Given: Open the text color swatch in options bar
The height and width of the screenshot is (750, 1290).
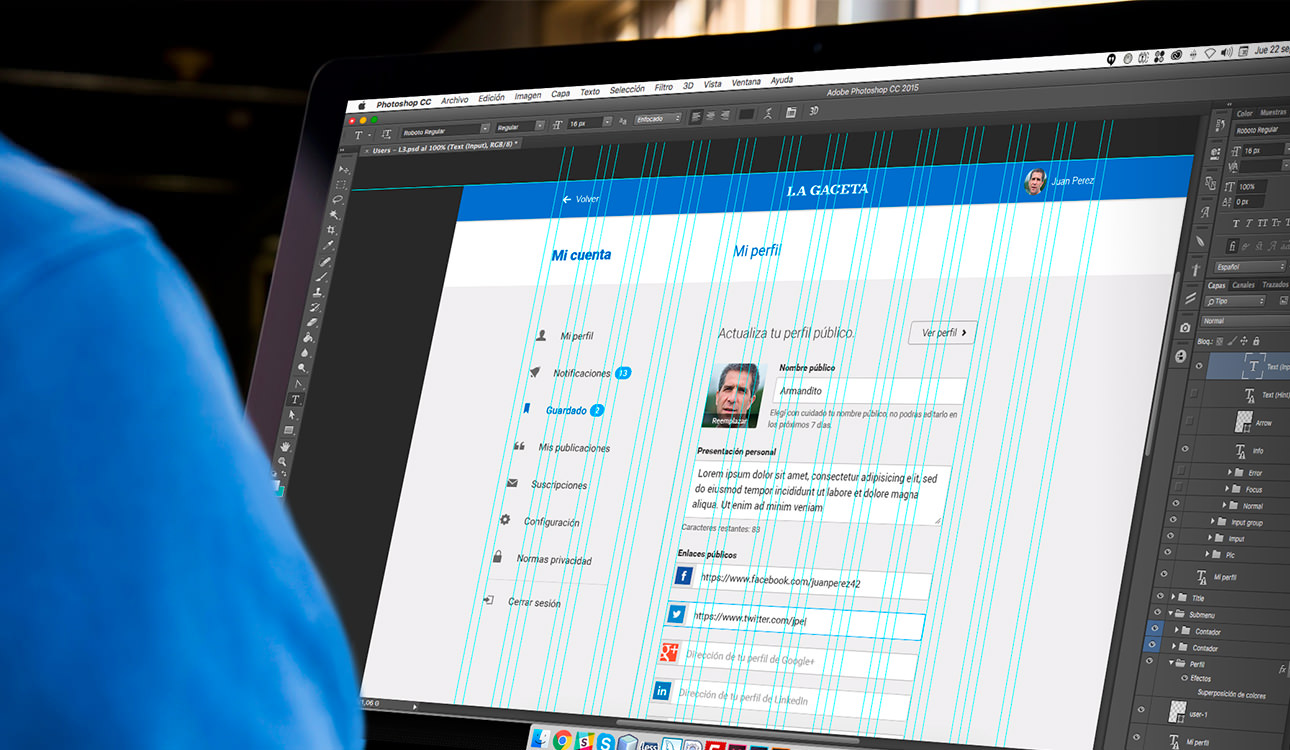Looking at the screenshot, I should (x=746, y=114).
